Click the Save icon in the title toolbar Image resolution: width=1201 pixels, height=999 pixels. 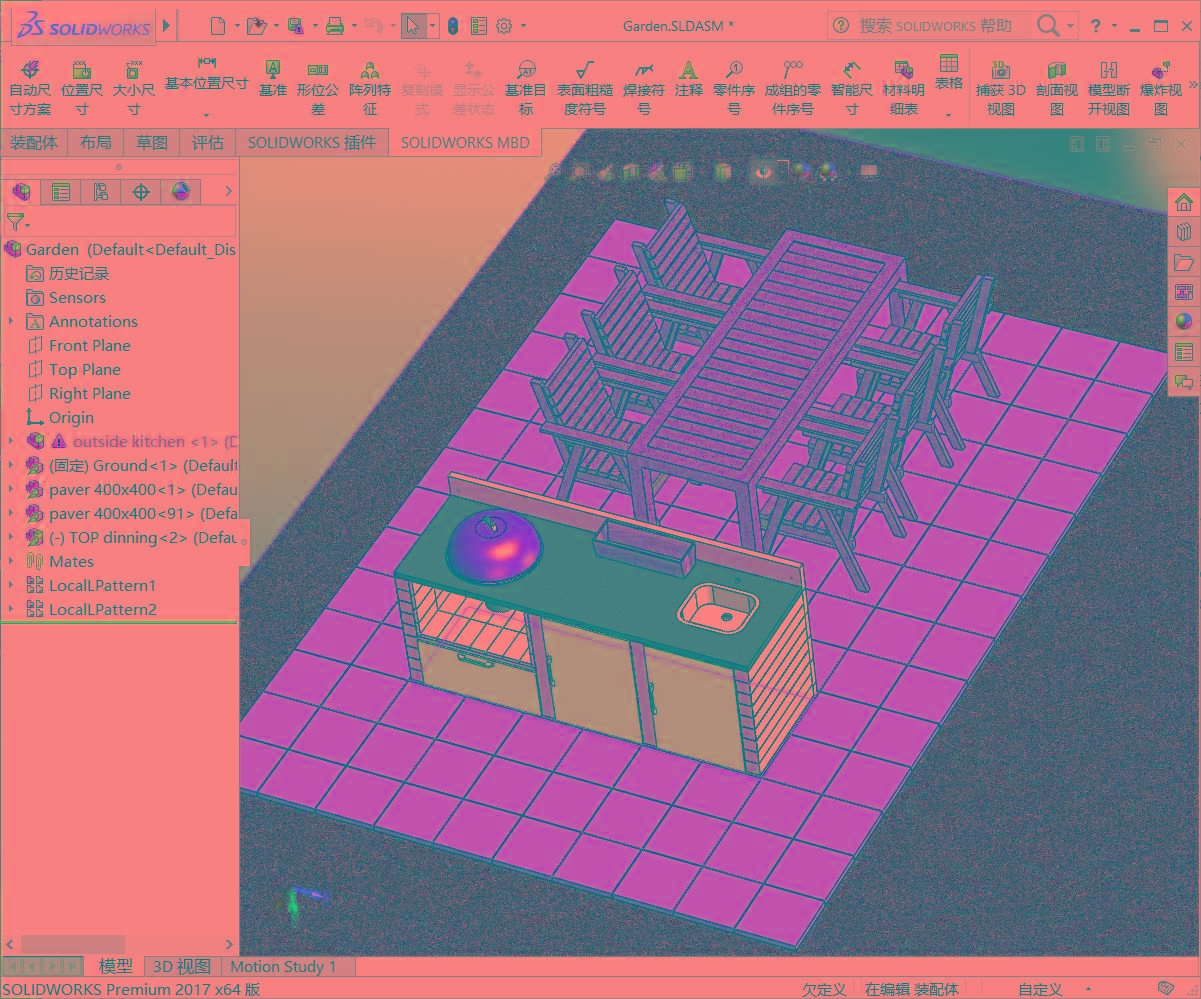point(295,25)
